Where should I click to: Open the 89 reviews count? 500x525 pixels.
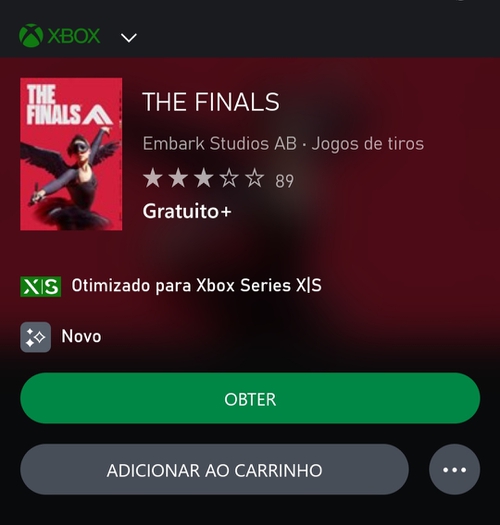pyautogui.click(x=284, y=181)
